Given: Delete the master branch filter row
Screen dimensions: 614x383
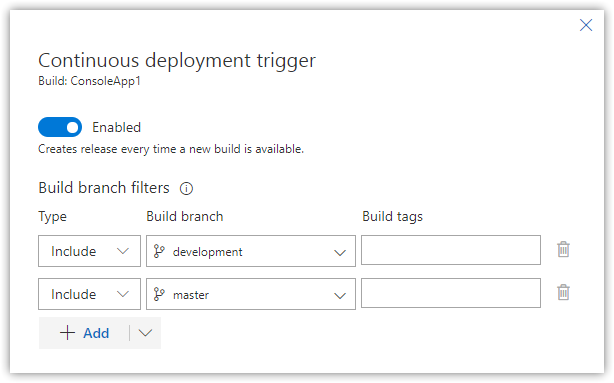Looking at the screenshot, I should 563,293.
